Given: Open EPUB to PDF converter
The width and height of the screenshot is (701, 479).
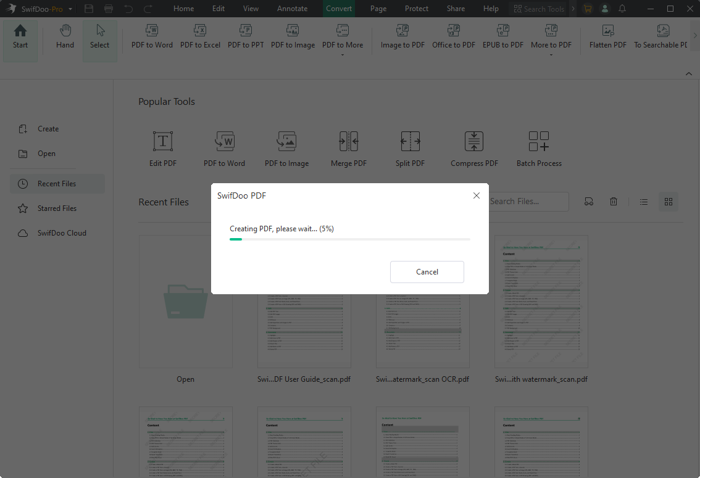Looking at the screenshot, I should point(503,37).
